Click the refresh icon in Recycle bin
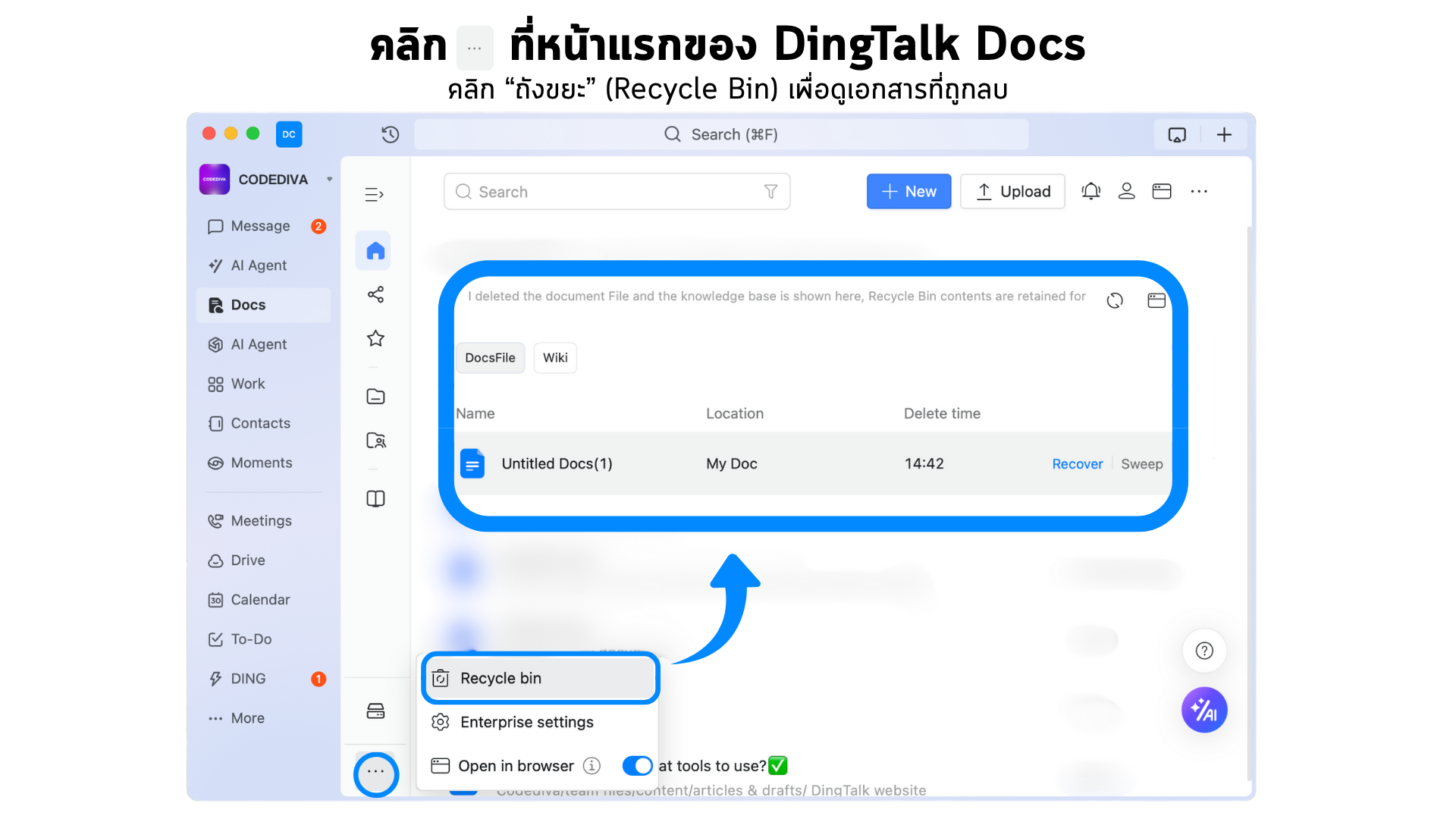 coord(1114,300)
